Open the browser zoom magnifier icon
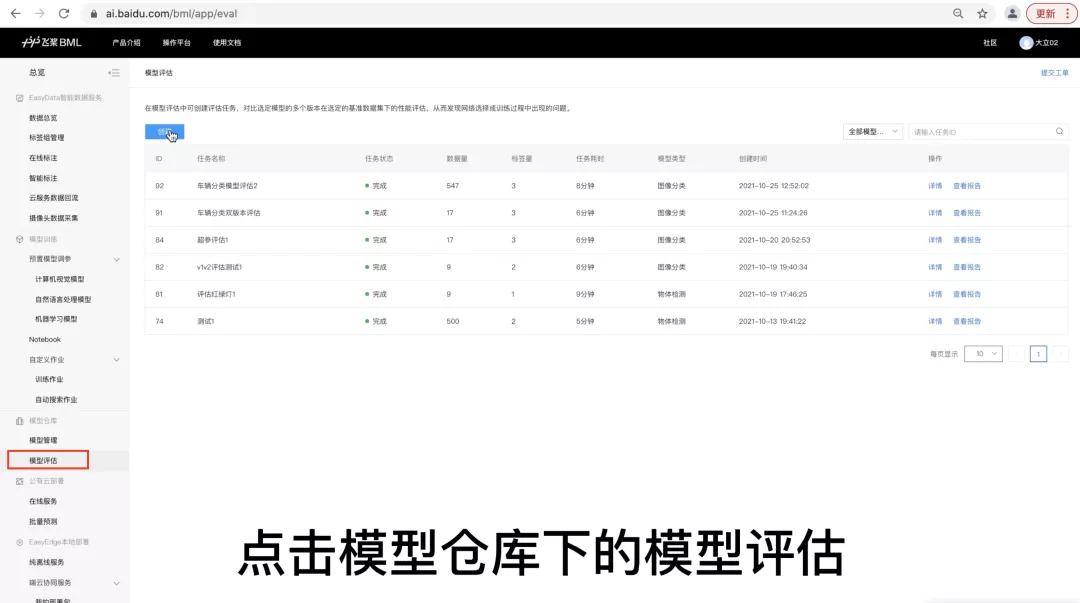Image resolution: width=1080 pixels, height=603 pixels. click(x=957, y=14)
